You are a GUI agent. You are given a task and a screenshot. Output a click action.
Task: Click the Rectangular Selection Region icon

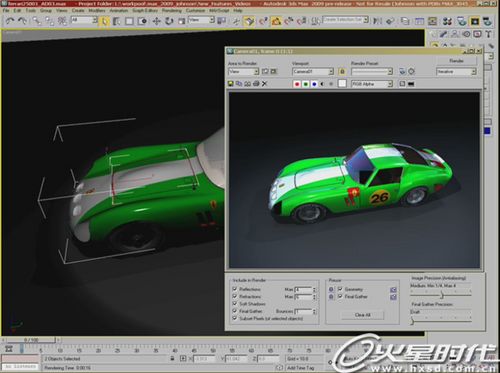129,21
